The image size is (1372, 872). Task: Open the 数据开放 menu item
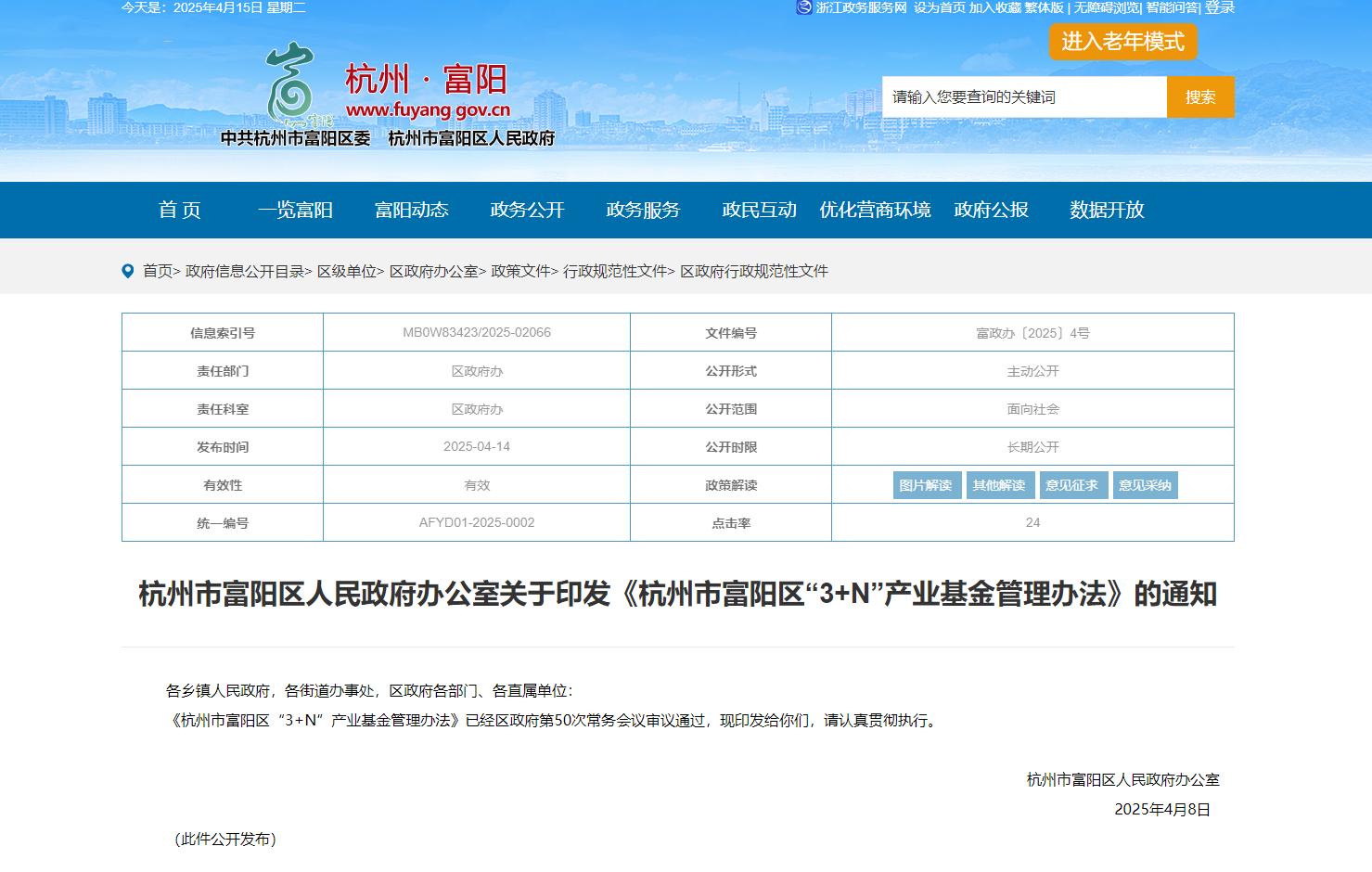point(1107,210)
